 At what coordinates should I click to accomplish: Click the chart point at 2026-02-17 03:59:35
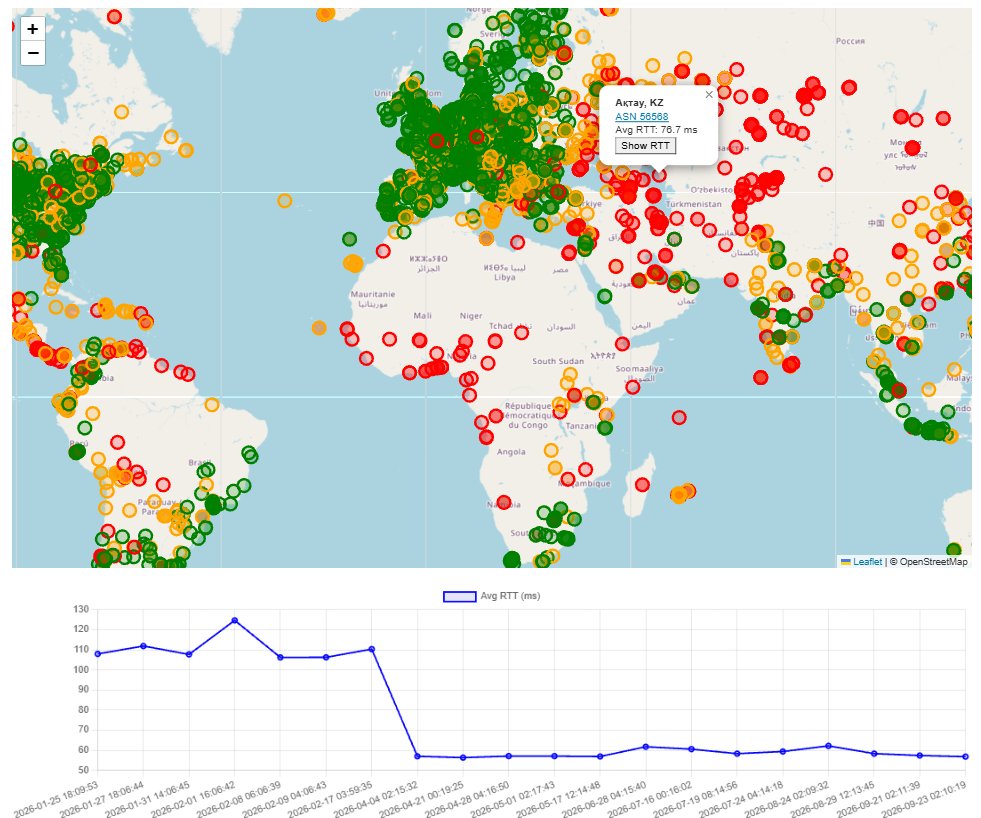click(x=372, y=649)
